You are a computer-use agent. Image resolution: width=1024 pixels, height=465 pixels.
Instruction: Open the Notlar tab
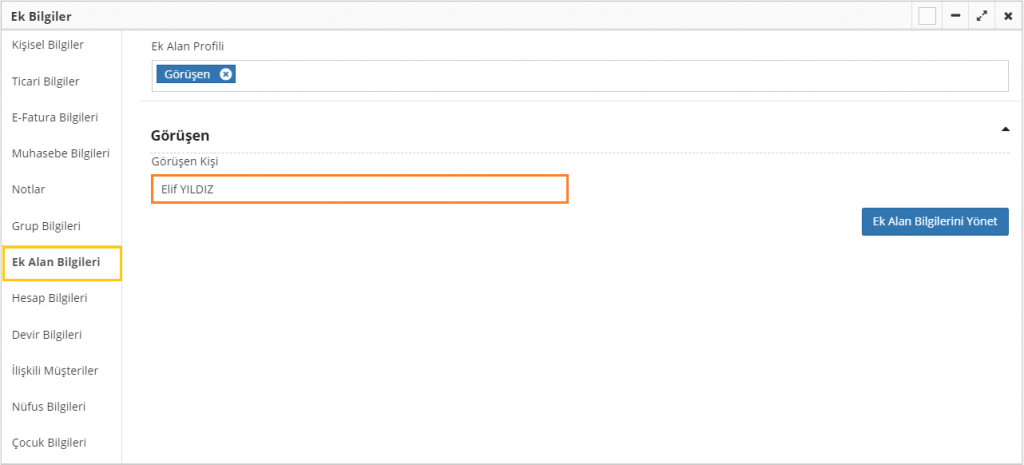[x=29, y=189]
